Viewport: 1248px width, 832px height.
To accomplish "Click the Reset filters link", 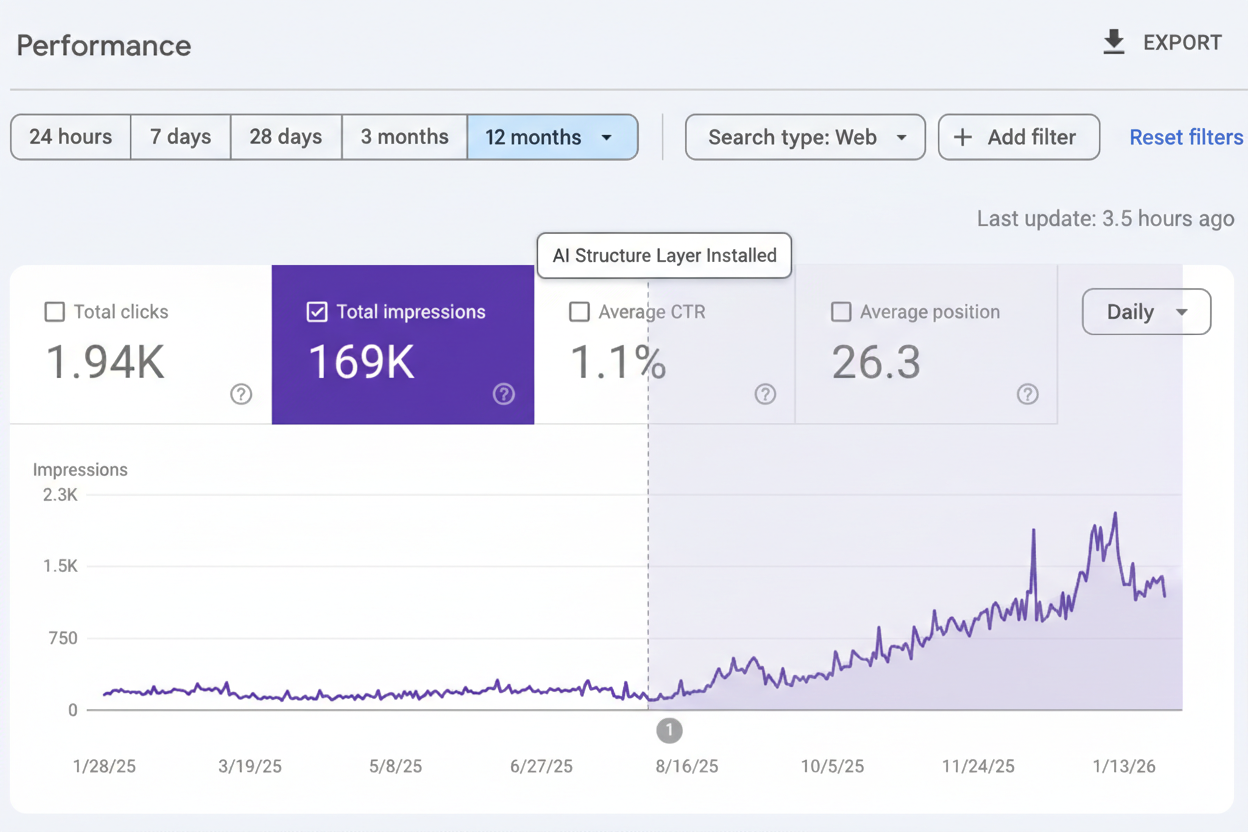I will tap(1186, 137).
